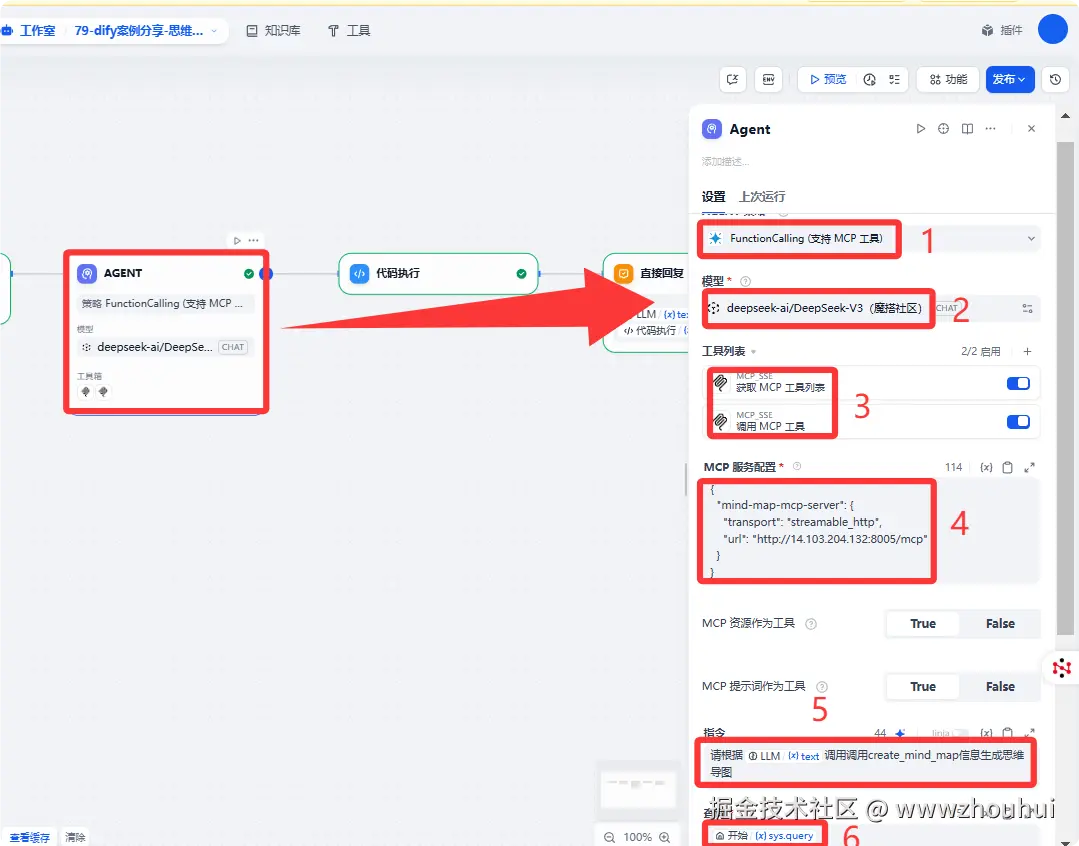Zoom in the canvas with plus magnifier

pos(665,837)
